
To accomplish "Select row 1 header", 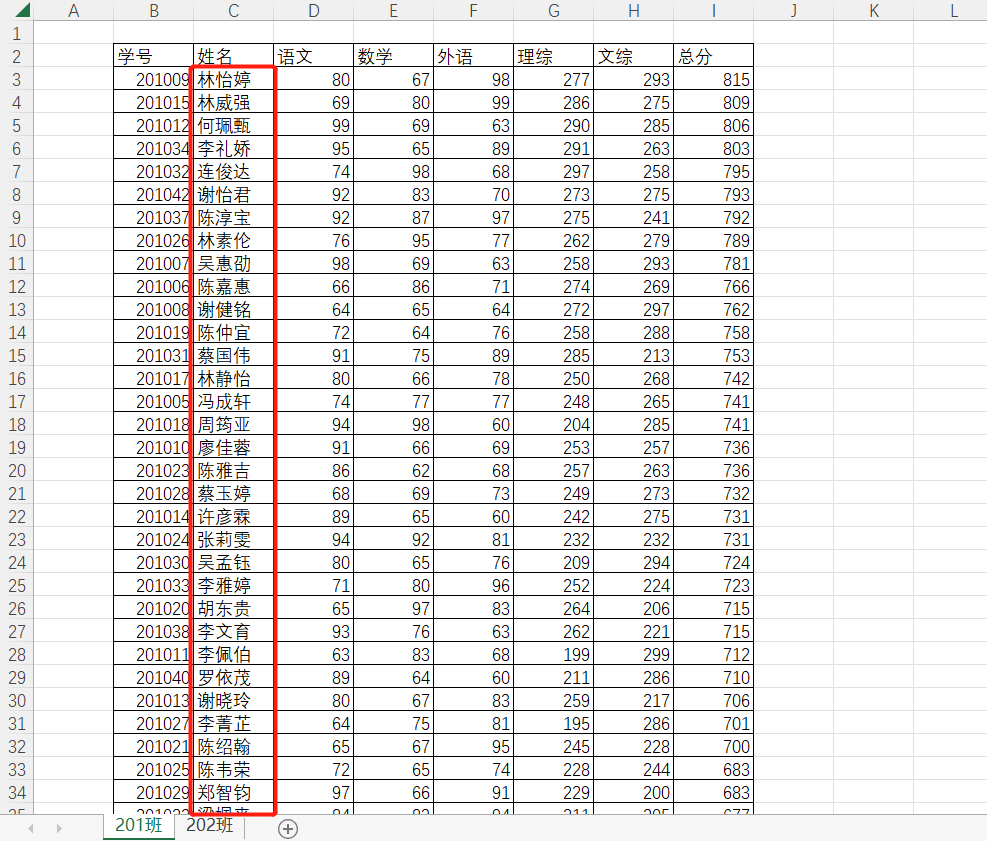I will click(x=17, y=33).
